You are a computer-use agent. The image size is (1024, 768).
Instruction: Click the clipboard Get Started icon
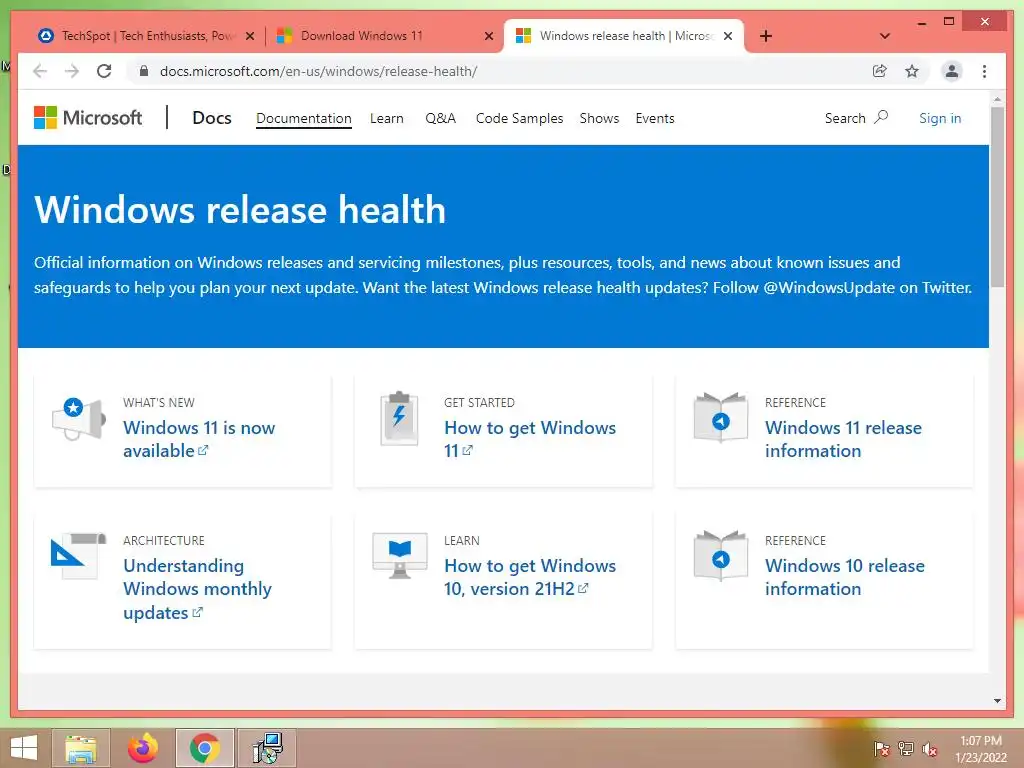point(399,419)
